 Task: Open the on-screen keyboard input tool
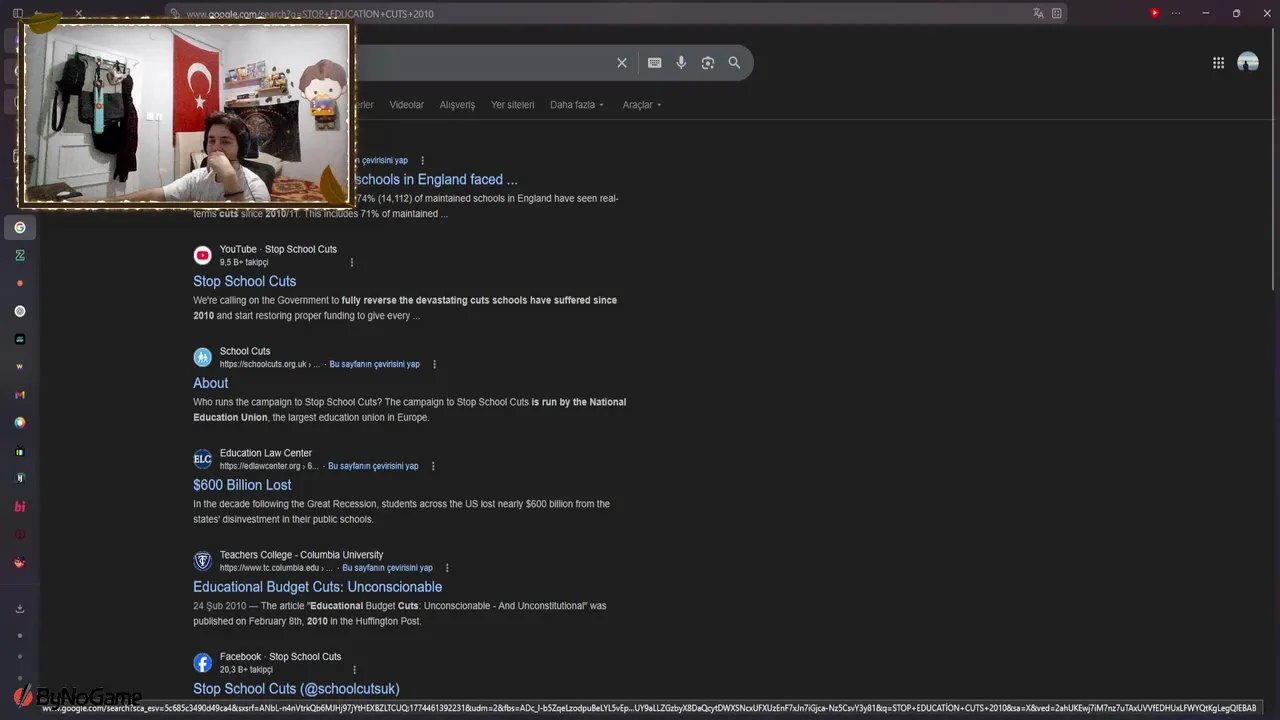pyautogui.click(x=654, y=63)
